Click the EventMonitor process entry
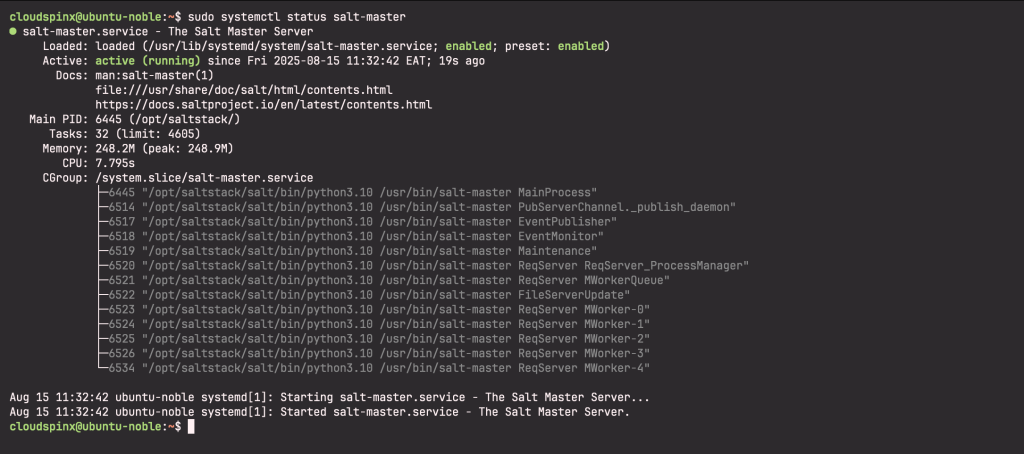The height and width of the screenshot is (454, 1024). pos(350,236)
